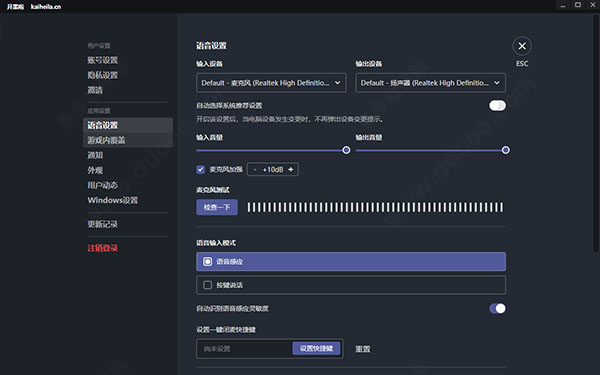Screen dimensions: 600x375
Task: Open the 输入设备 microphone dropdown
Action: tap(271, 83)
